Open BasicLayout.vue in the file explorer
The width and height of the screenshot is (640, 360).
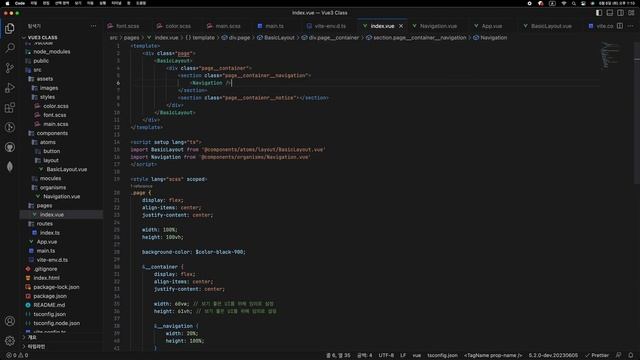(67, 169)
